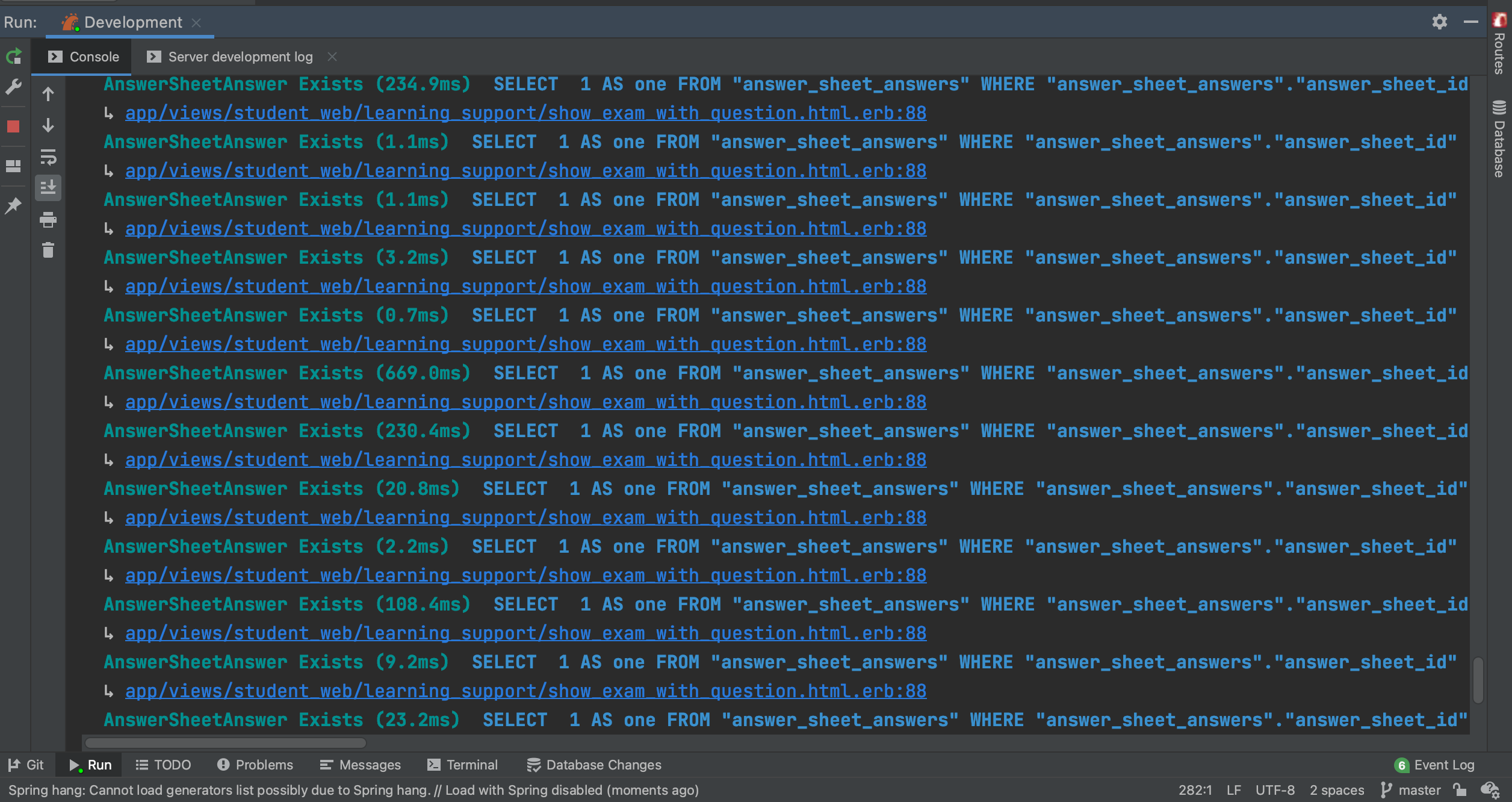Screen dimensions: 1512x802
Task: Toggle soft-wrap for console output
Action: 48,157
